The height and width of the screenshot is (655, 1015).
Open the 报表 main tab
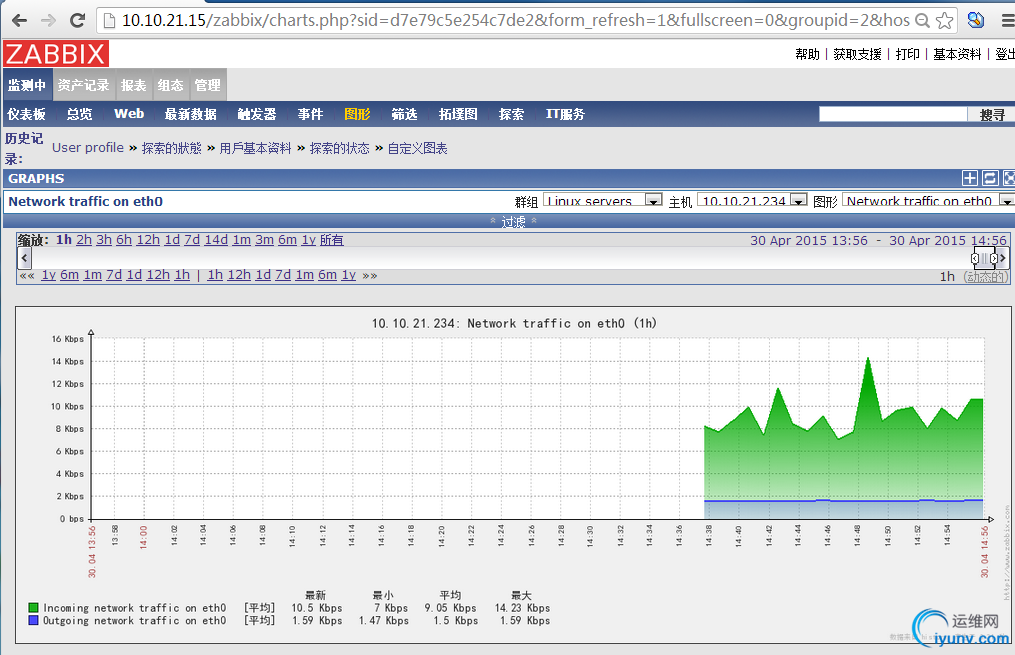coord(133,85)
